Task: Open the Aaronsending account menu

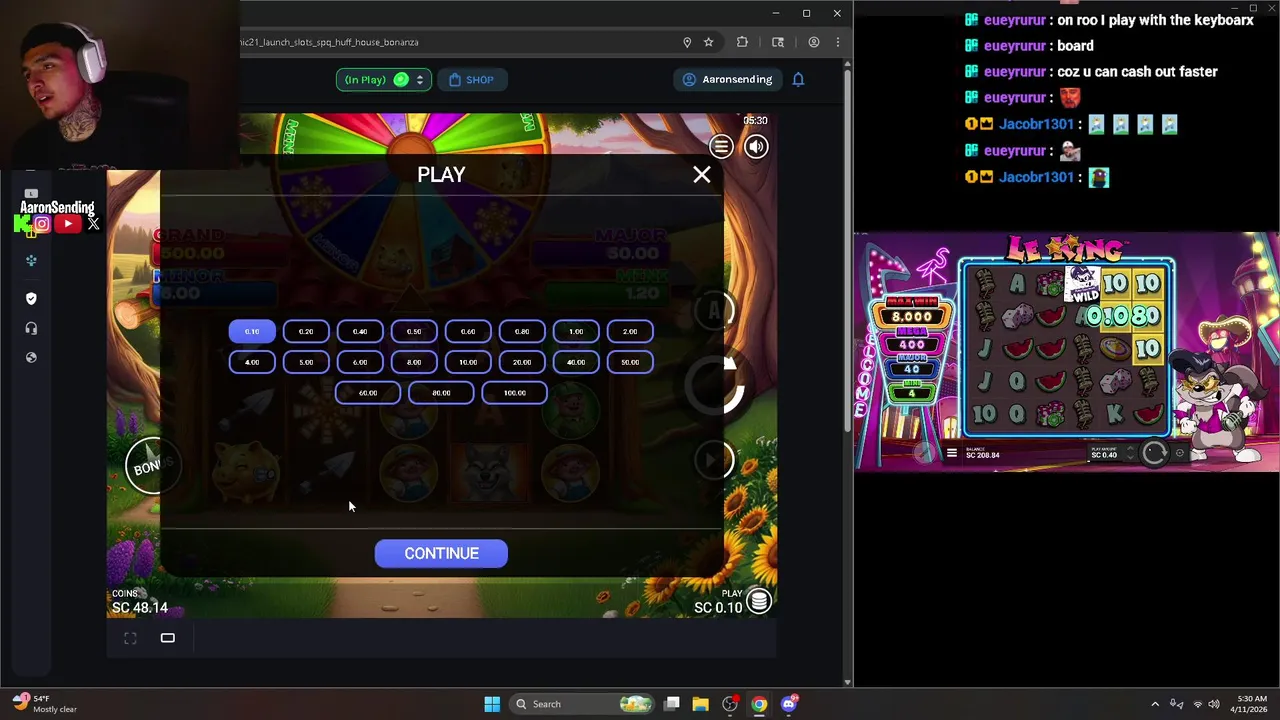Action: pyautogui.click(x=727, y=79)
